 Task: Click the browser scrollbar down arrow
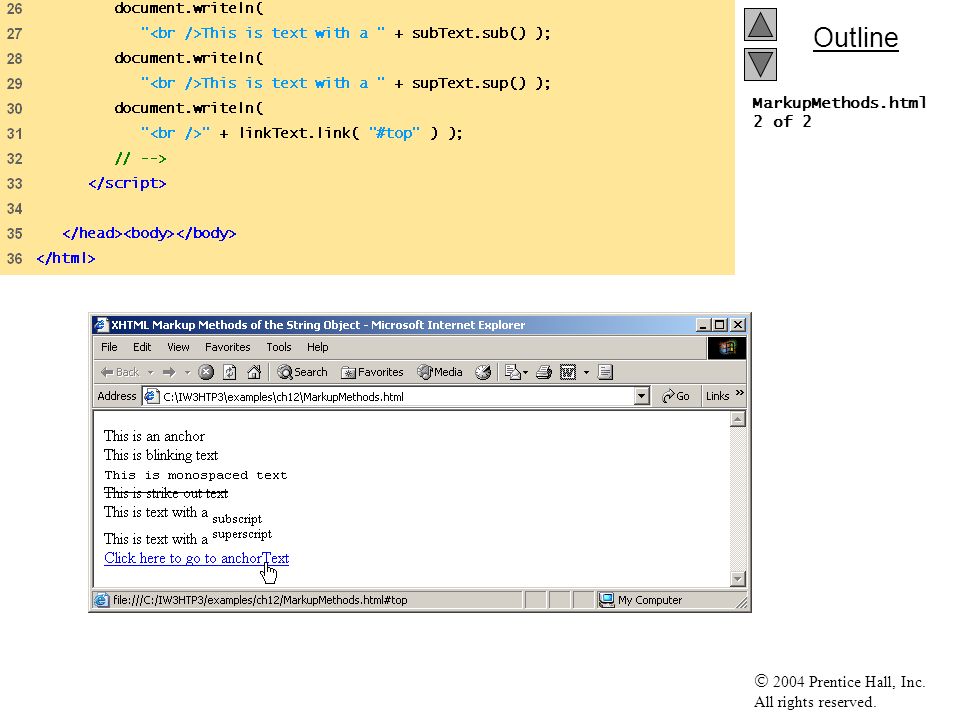[738, 579]
